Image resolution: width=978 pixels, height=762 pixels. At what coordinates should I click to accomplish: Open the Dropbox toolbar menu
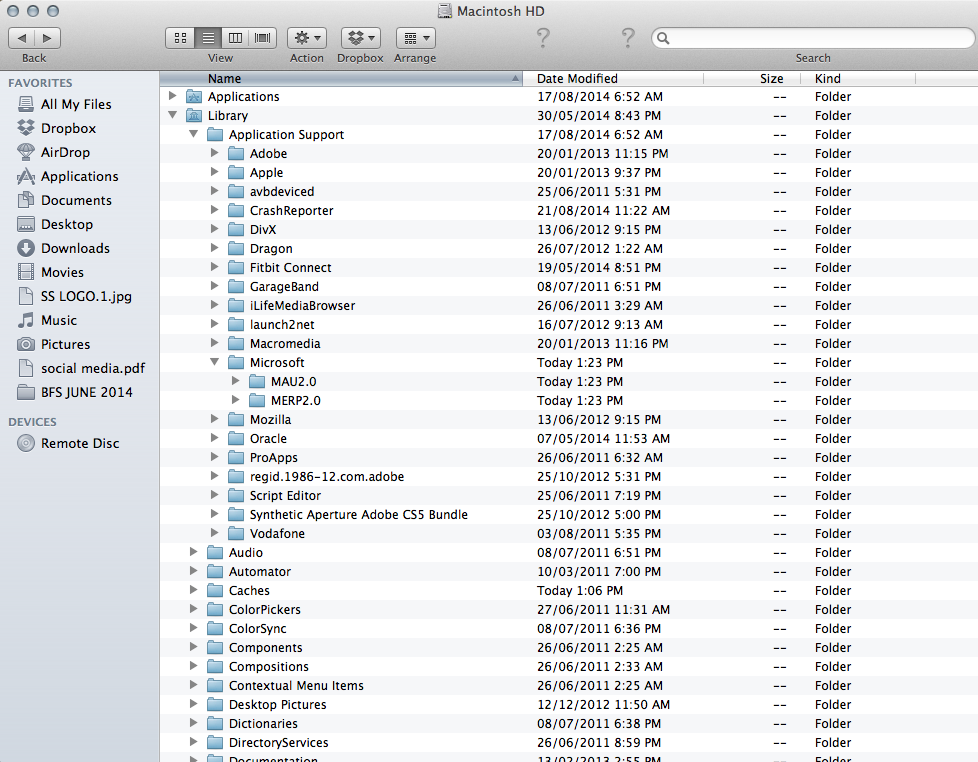(x=361, y=38)
